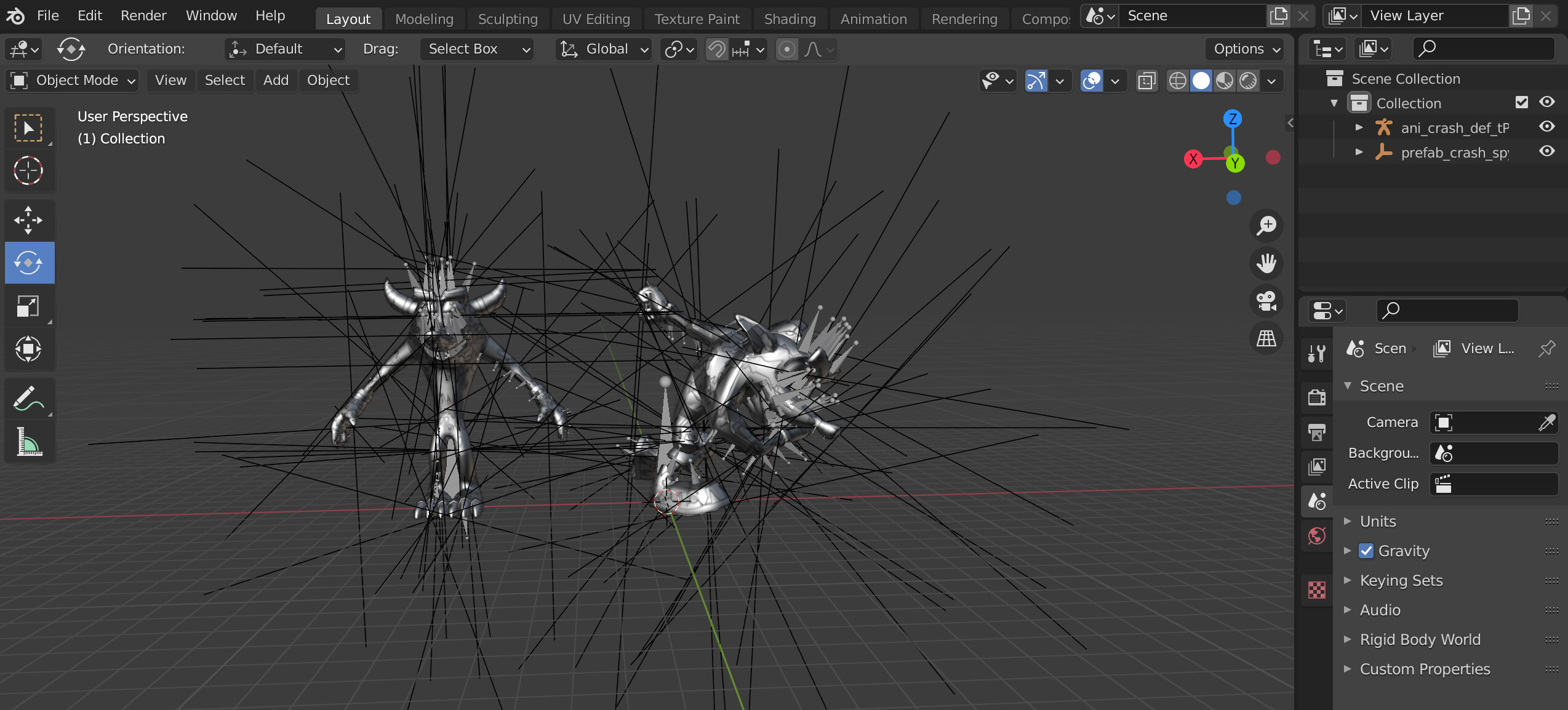Open the View Layer properties tab

pyautogui.click(x=1317, y=466)
